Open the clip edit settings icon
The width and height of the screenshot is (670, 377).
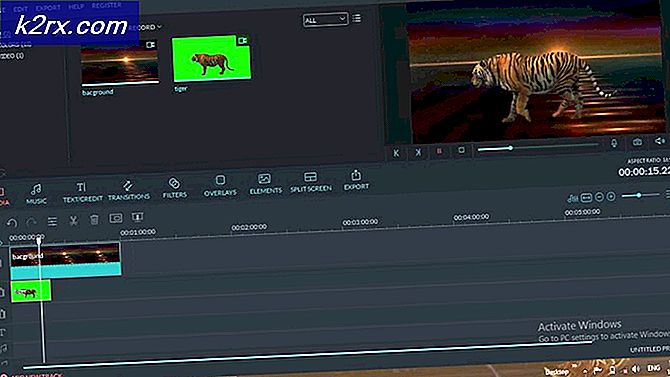pos(52,221)
